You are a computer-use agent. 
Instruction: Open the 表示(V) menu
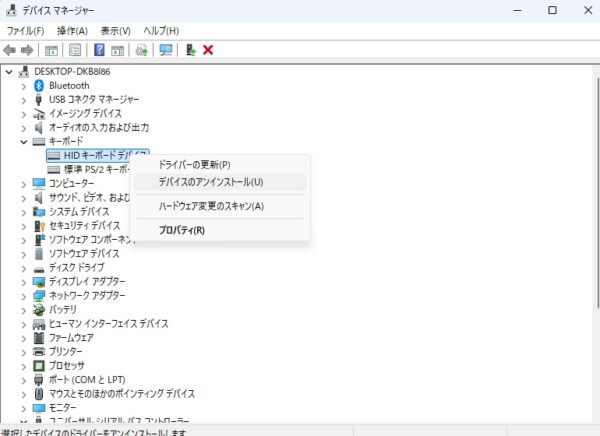[116, 31]
